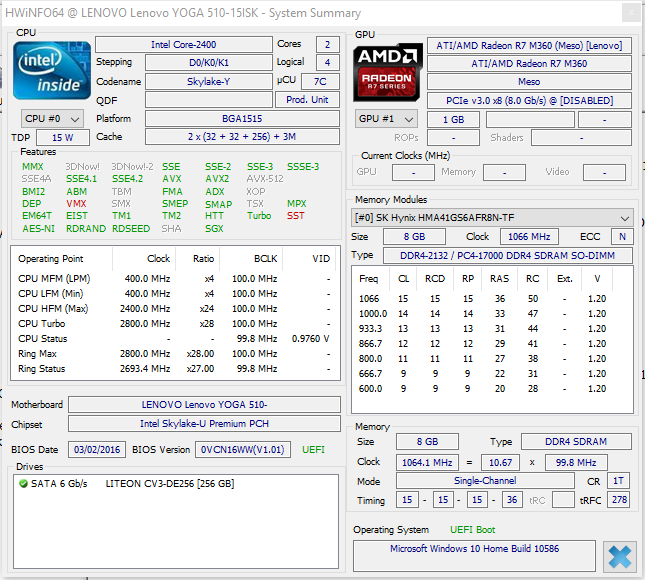This screenshot has height=580, width=645.
Task: Click the AMD Radeon R7 Series logo
Action: pyautogui.click(x=389, y=69)
